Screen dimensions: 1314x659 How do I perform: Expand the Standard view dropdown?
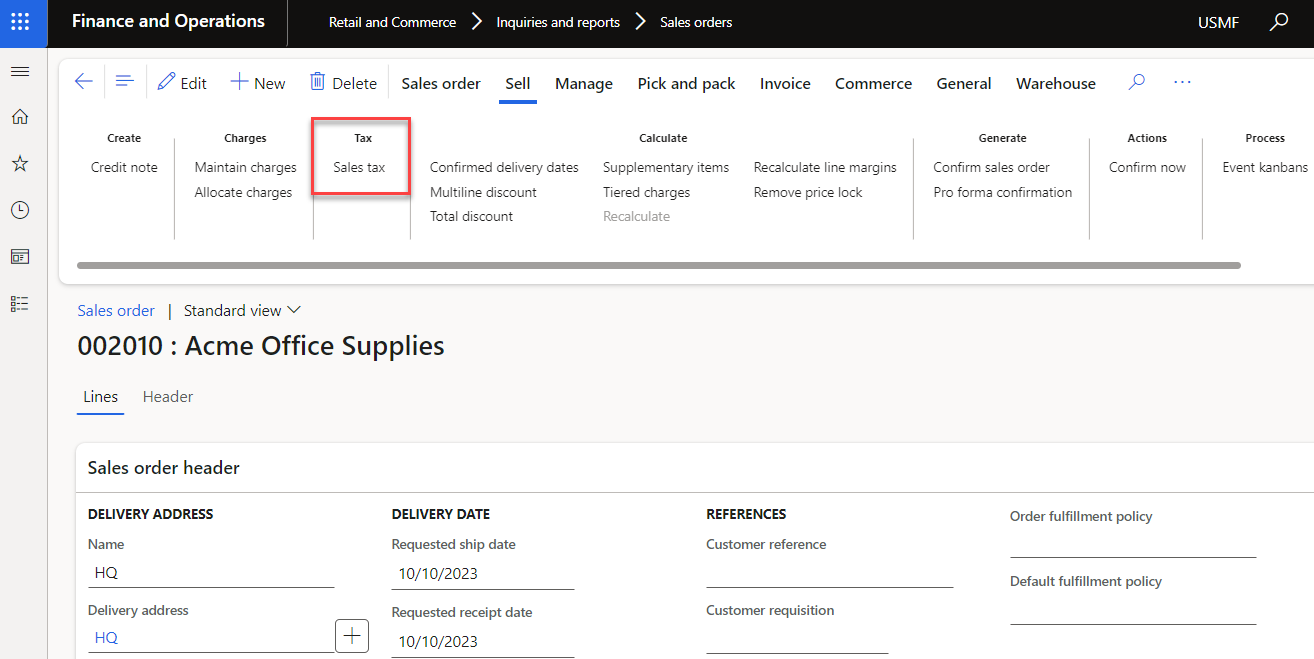coord(243,310)
